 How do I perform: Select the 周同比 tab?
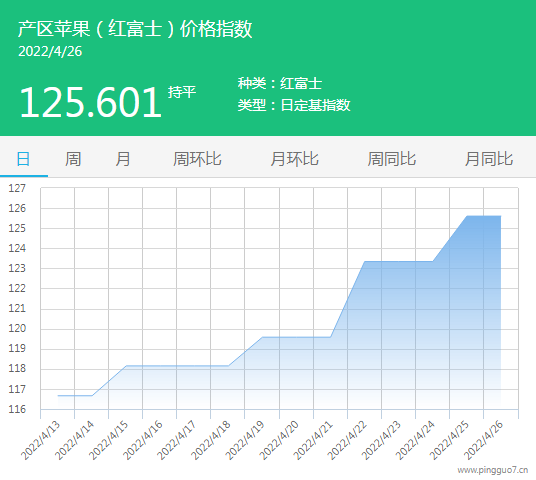click(x=392, y=159)
